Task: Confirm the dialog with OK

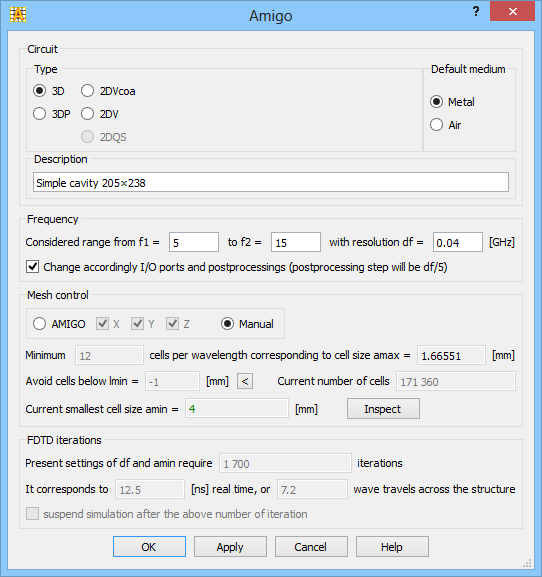Action: point(149,547)
